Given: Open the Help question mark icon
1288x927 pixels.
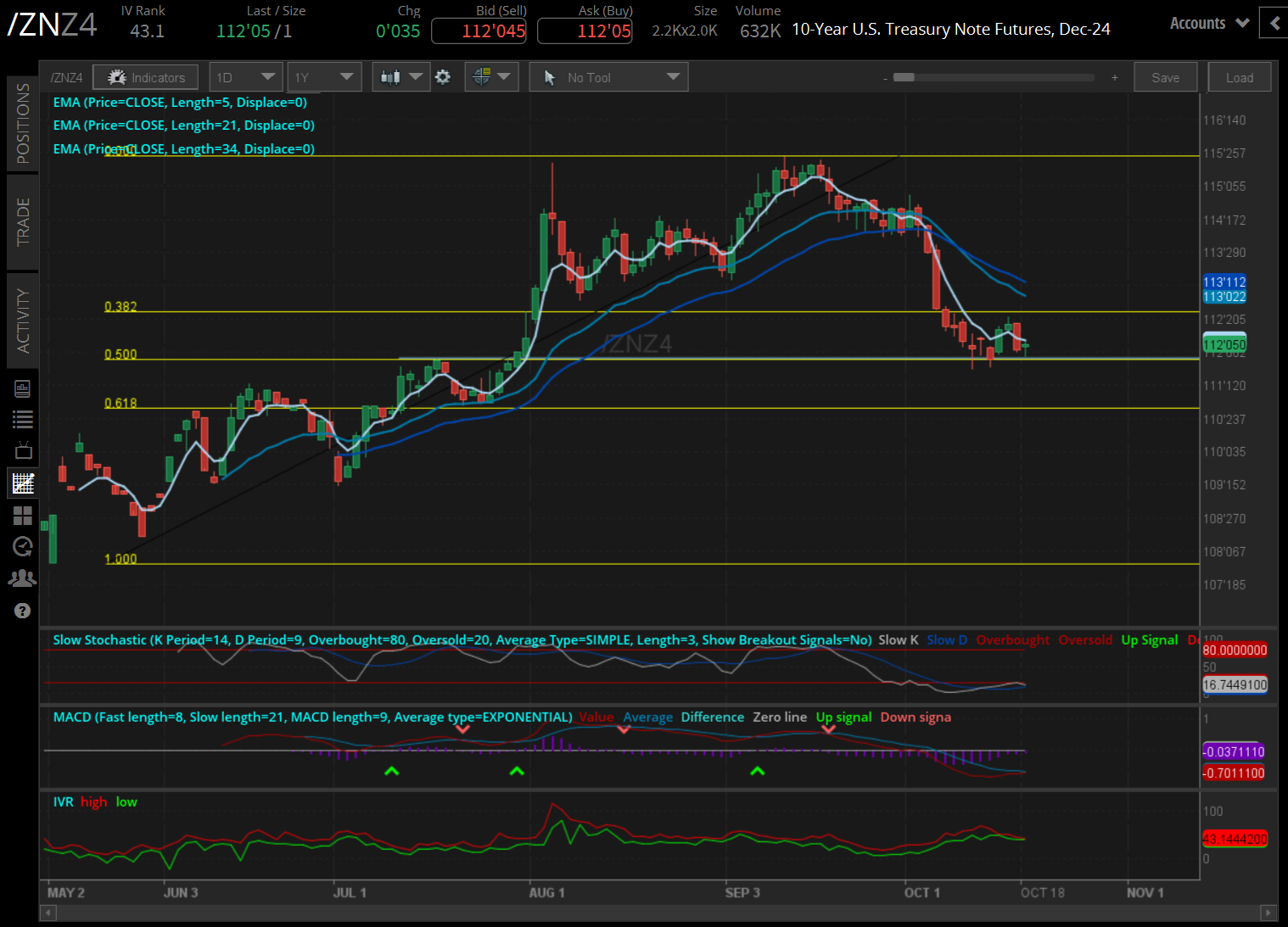Looking at the screenshot, I should (x=23, y=611).
